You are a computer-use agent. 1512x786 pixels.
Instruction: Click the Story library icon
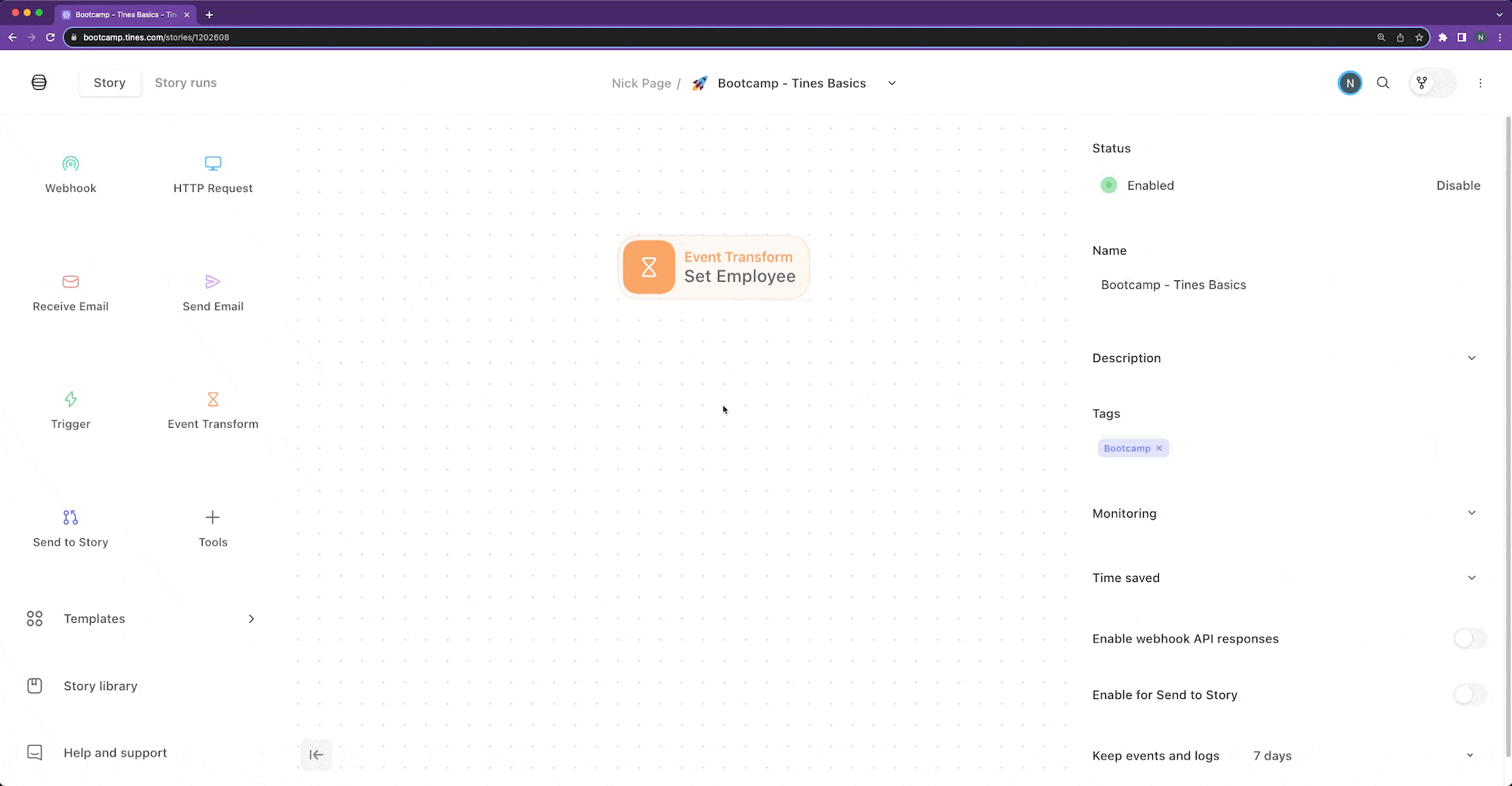tap(35, 685)
